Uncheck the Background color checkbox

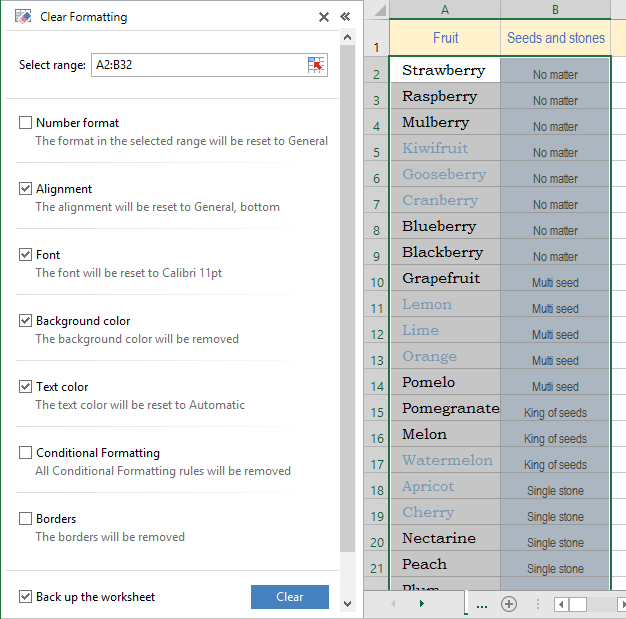pyautogui.click(x=26, y=320)
